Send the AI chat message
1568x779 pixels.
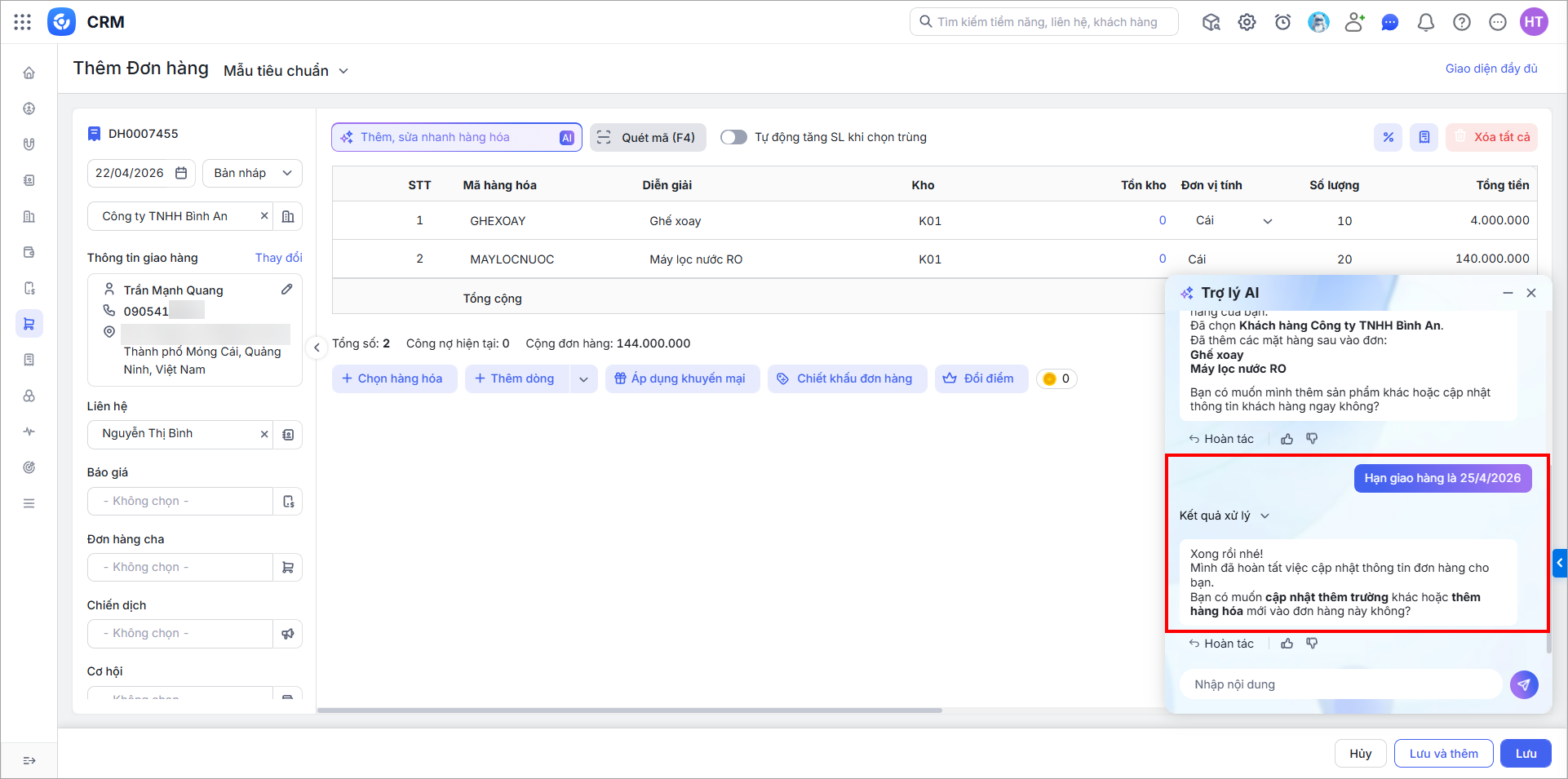coord(1524,684)
